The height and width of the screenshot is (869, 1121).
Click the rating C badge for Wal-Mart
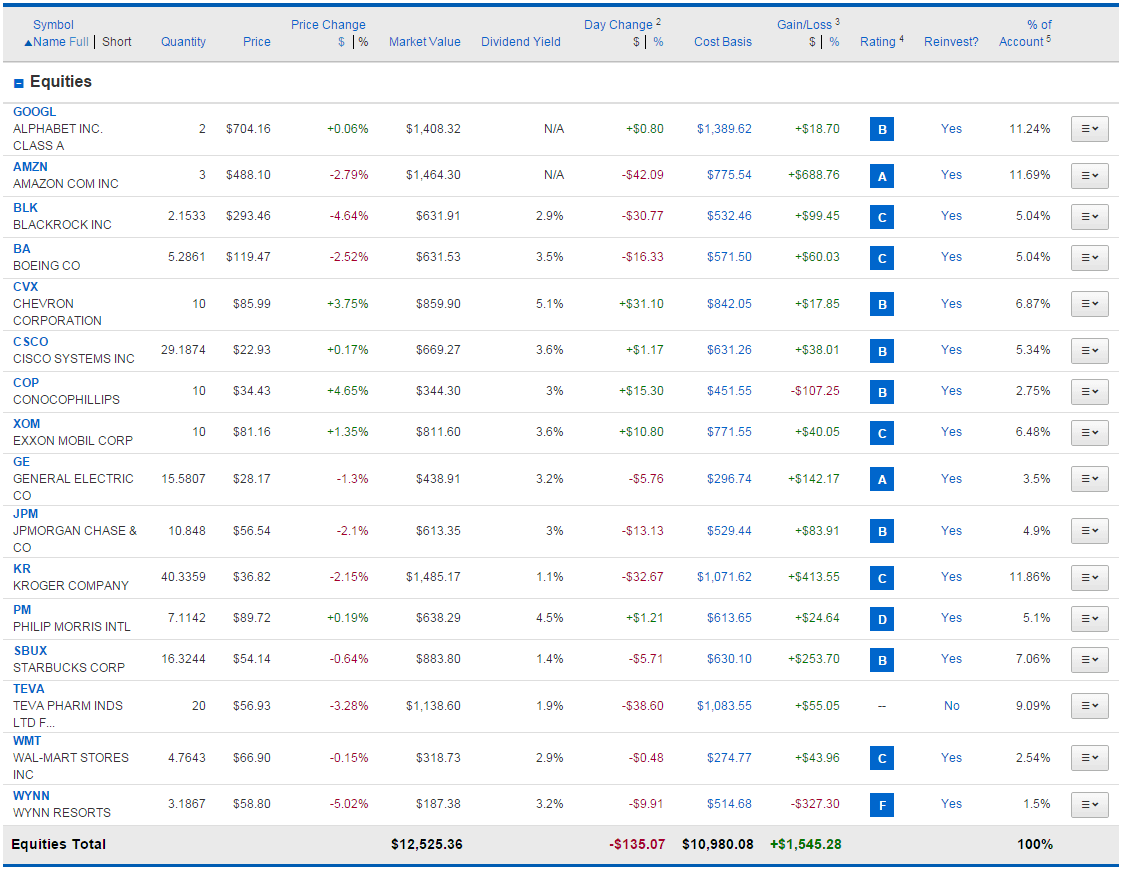pyautogui.click(x=882, y=758)
